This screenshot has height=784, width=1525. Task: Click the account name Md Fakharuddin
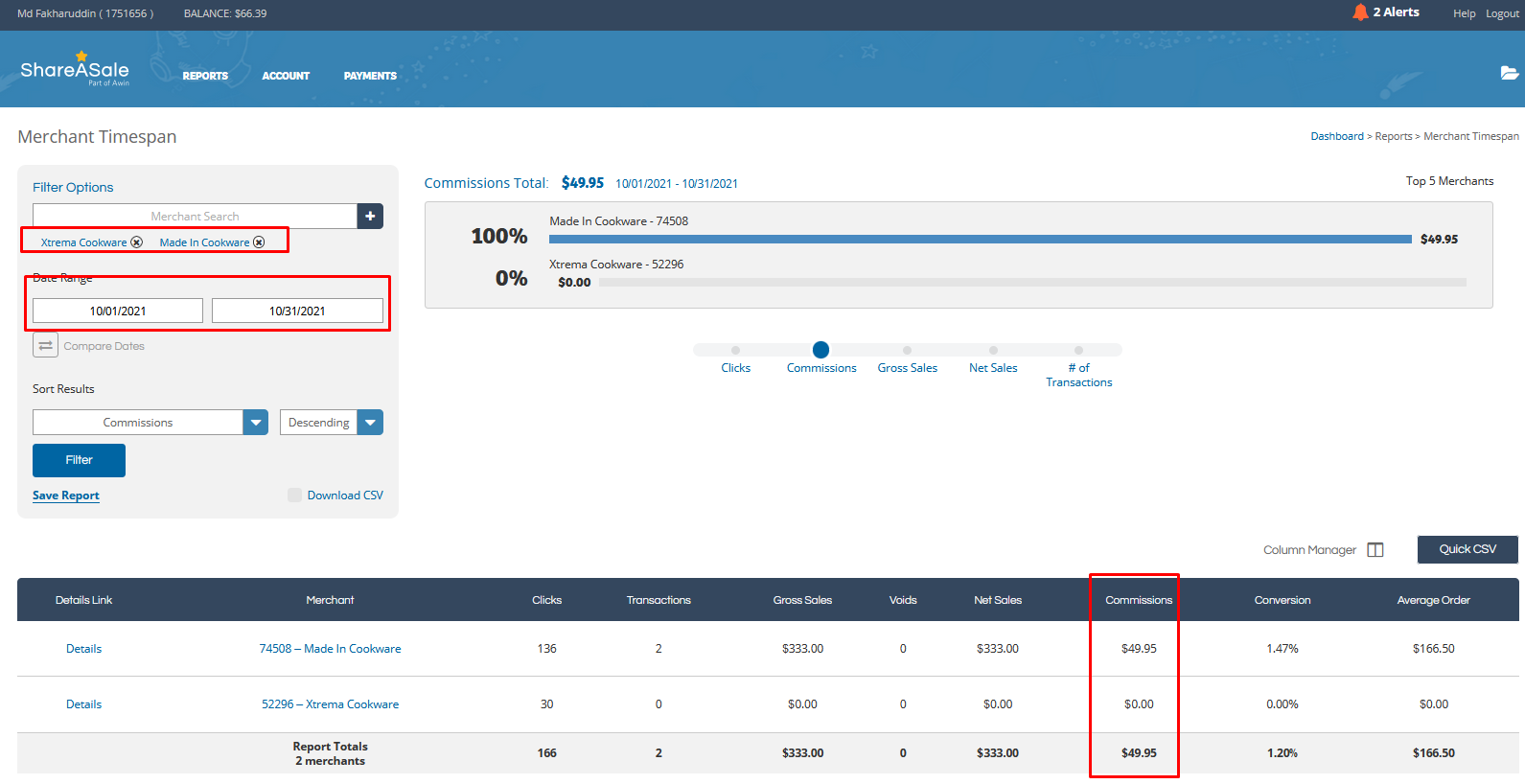[x=85, y=13]
